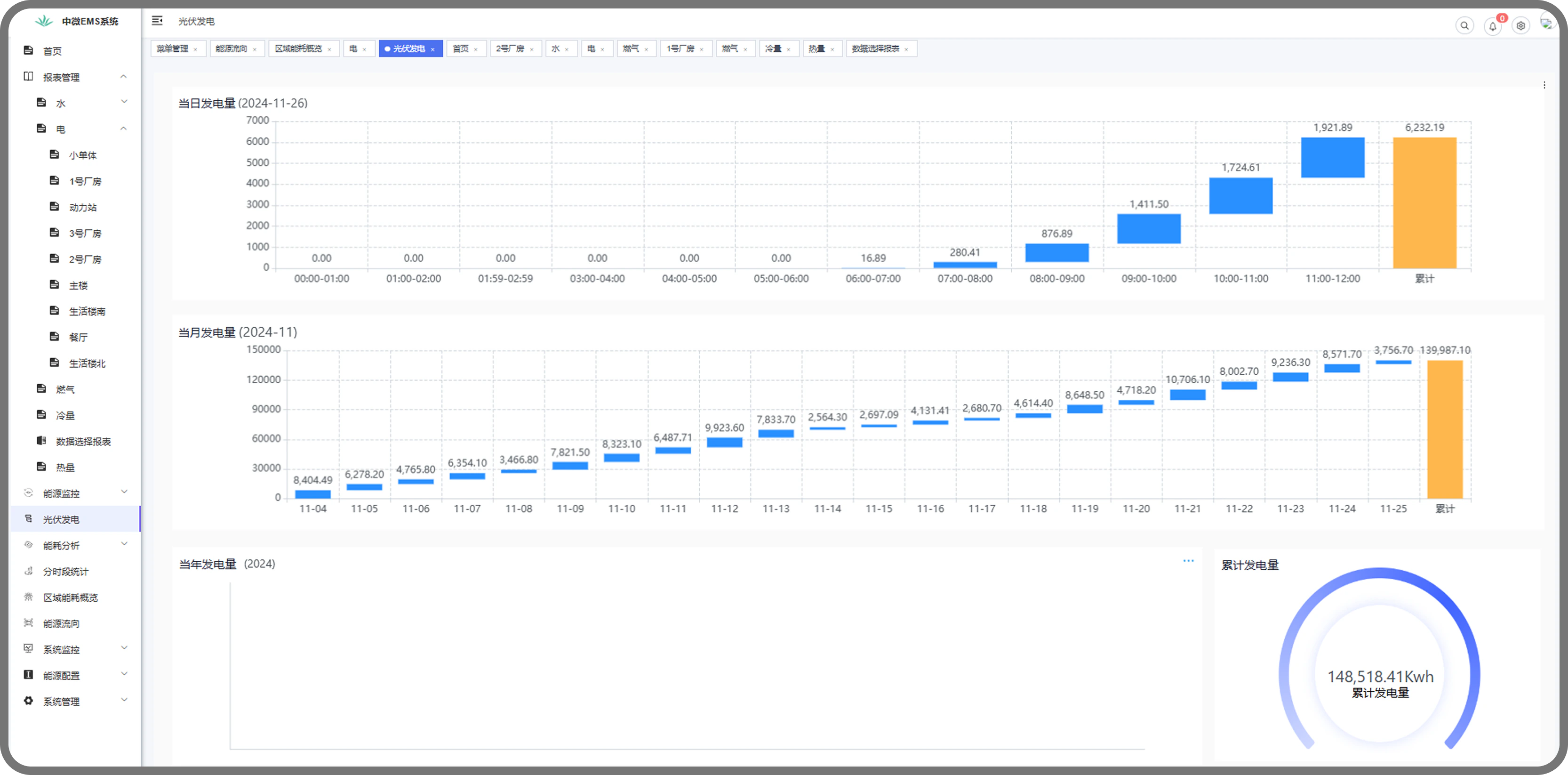Collapse the 报表管理 menu chevron

pos(124,77)
